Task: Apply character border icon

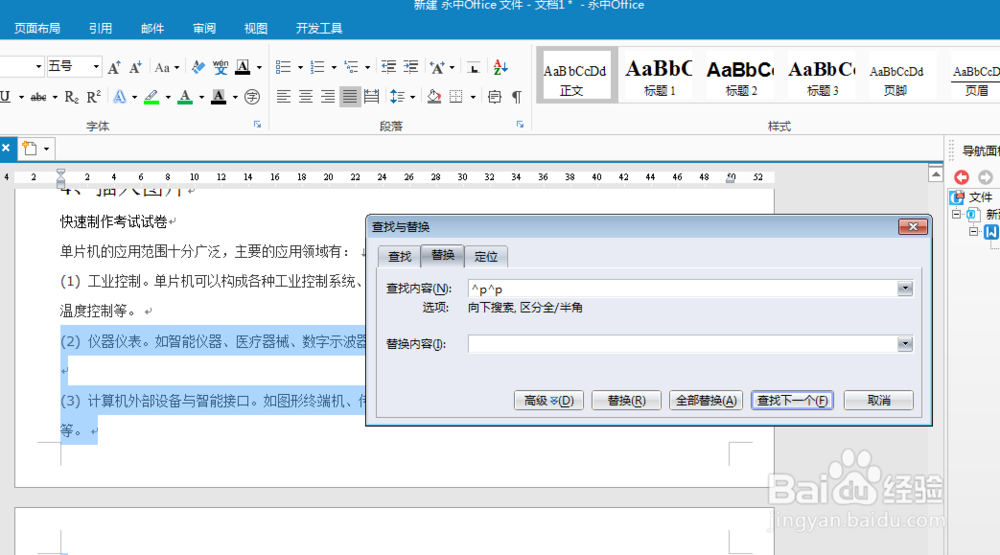Action: tap(242, 67)
